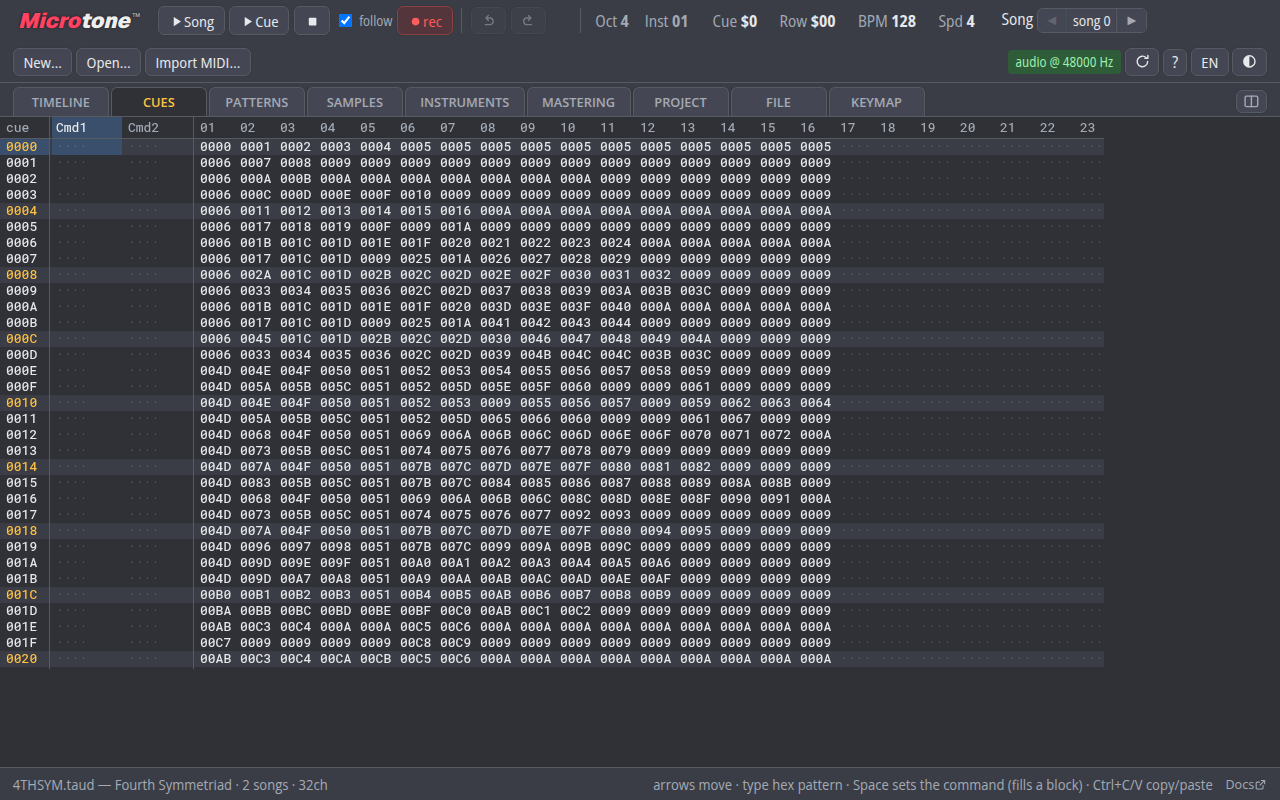Viewport: 1280px width, 800px height.
Task: Start recording with the rec button
Action: click(425, 21)
